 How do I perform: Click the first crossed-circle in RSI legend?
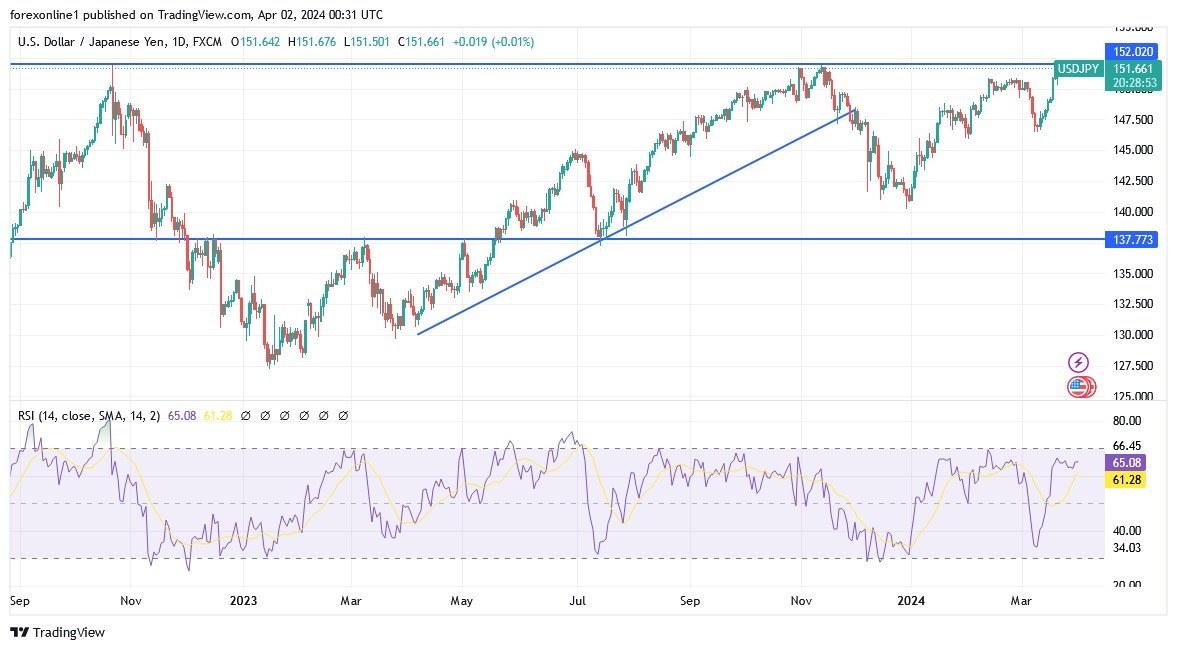pos(246,415)
